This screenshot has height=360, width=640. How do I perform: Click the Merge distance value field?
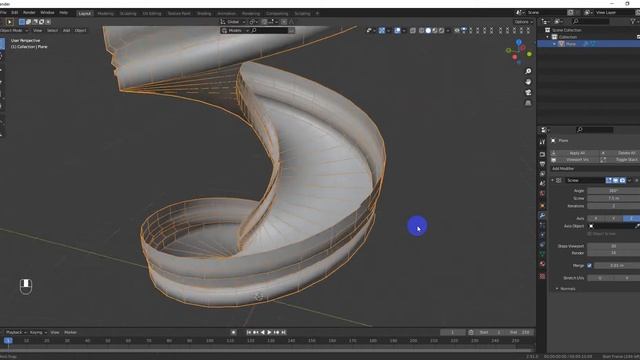click(617, 266)
